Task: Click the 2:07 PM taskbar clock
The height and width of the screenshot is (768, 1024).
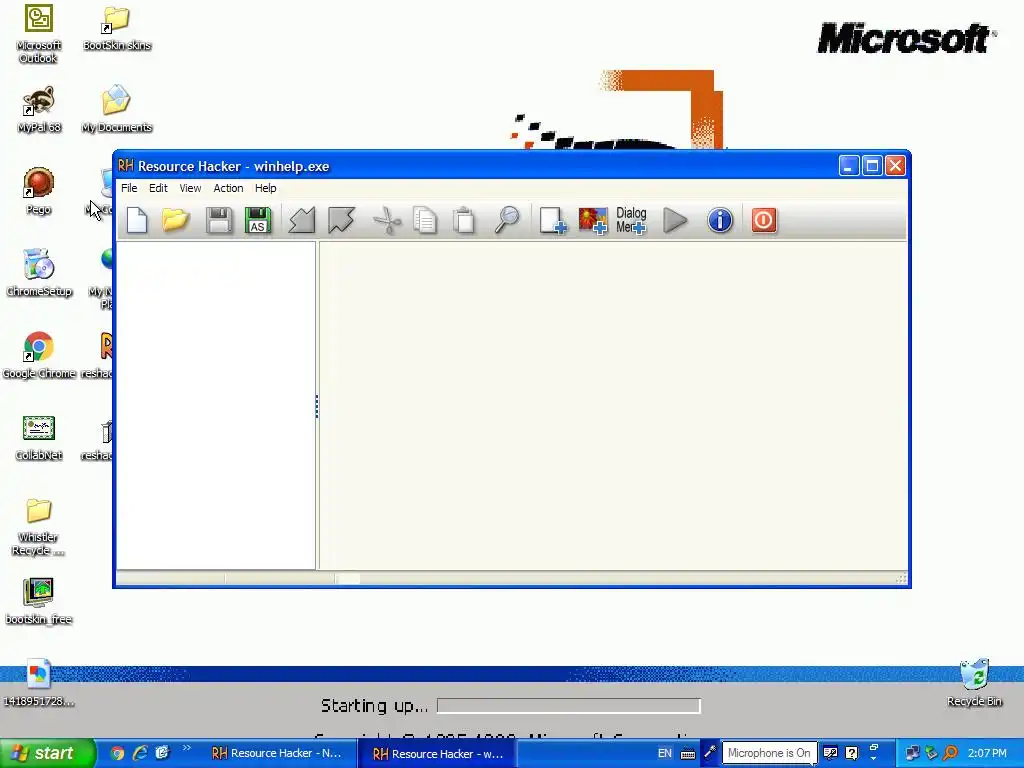Action: point(987,753)
